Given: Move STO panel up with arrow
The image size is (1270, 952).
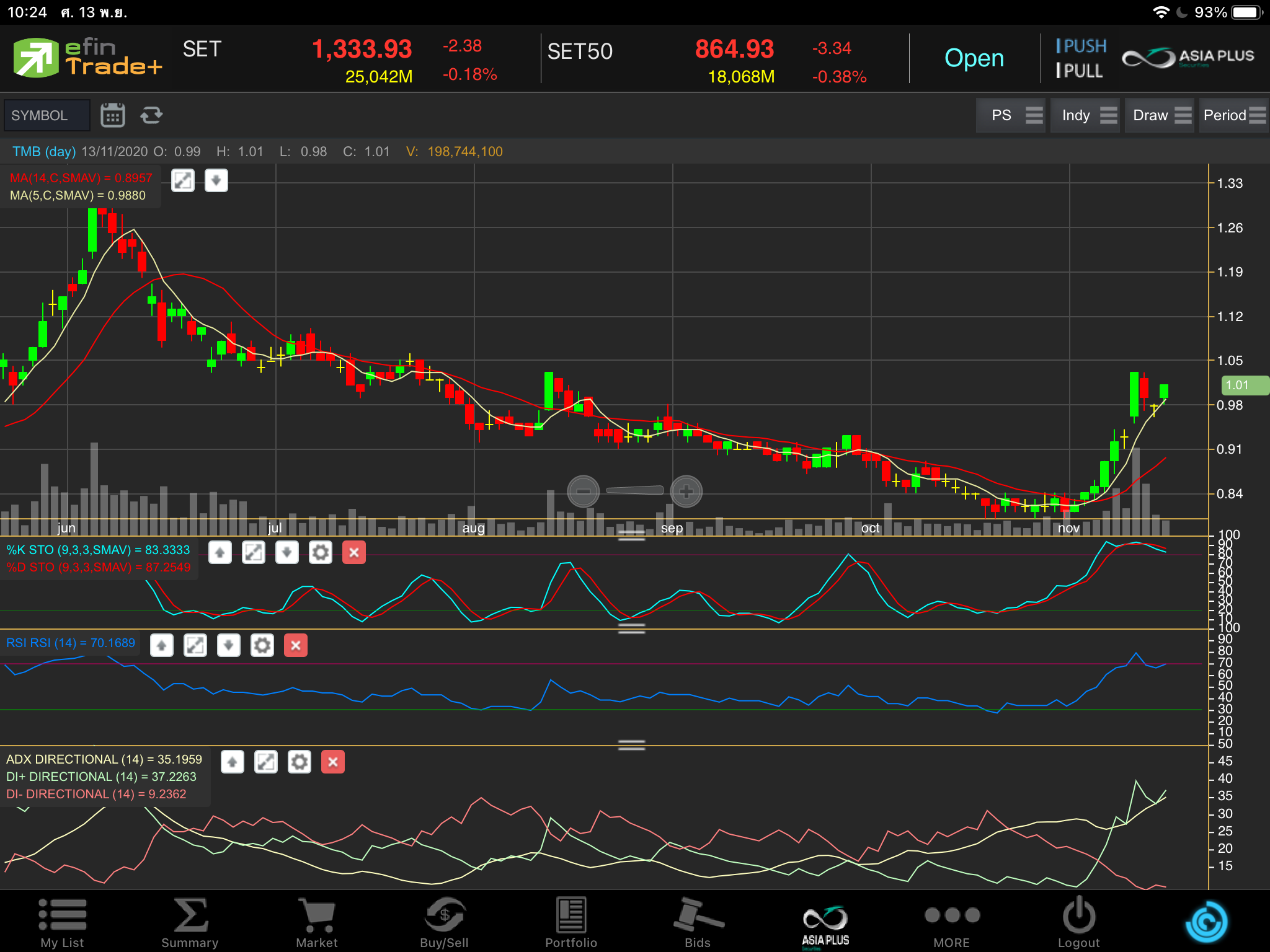Looking at the screenshot, I should (220, 552).
